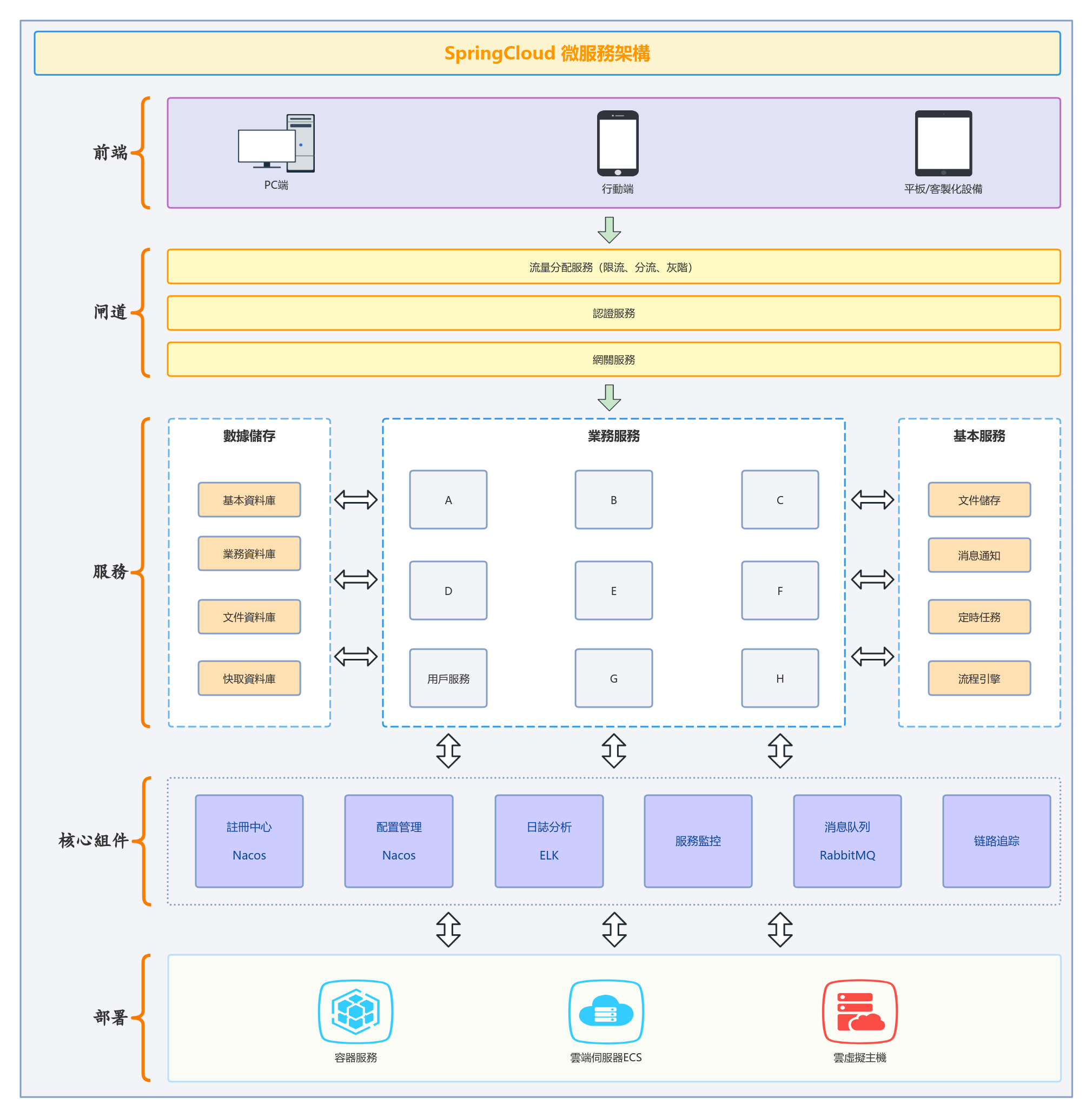
Task: Click the green arrow below the frontend panel
Action: [x=609, y=230]
